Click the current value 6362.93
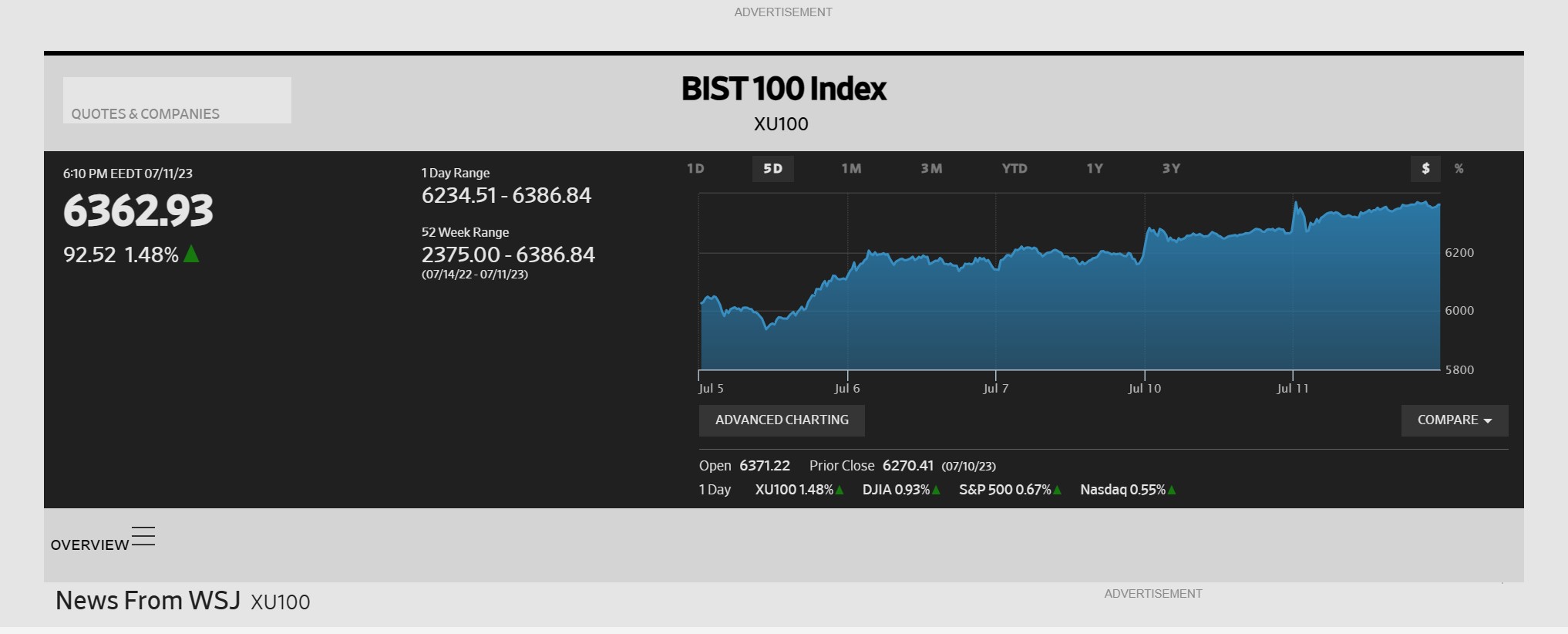Viewport: 1568px width, 634px height. coord(138,211)
